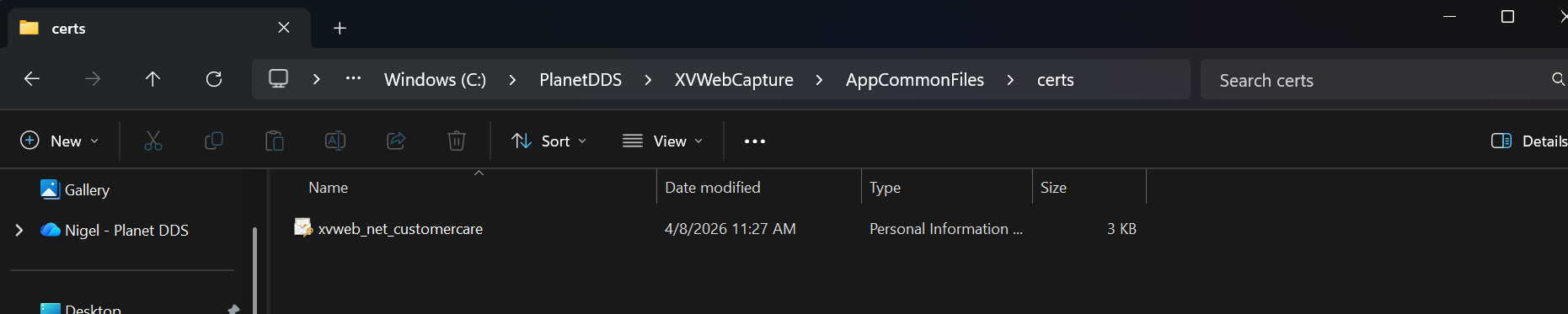Open the View layout dropdown
1568x314 pixels.
(663, 141)
